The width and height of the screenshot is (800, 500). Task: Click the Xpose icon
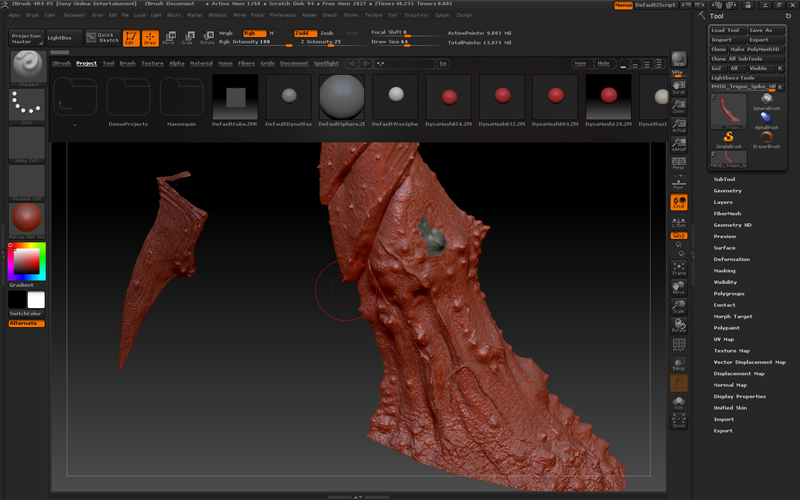pos(679,420)
